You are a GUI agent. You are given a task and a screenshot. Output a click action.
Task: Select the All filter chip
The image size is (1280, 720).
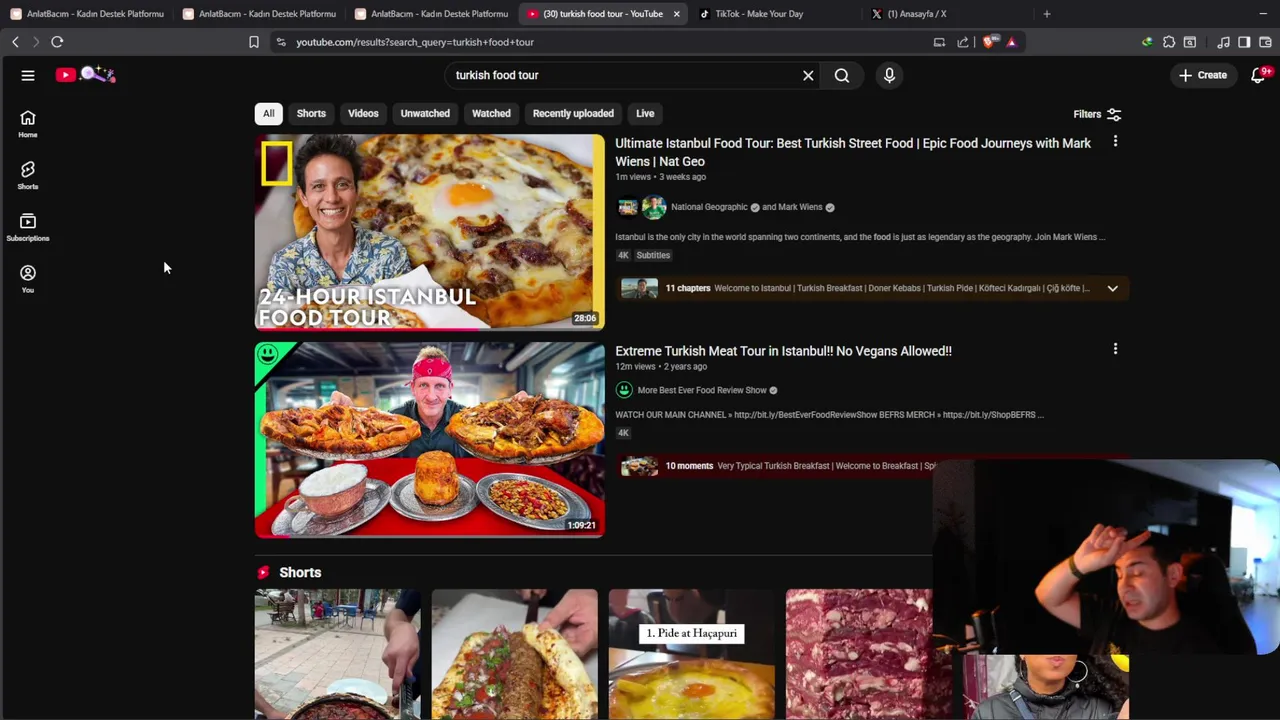pos(268,113)
